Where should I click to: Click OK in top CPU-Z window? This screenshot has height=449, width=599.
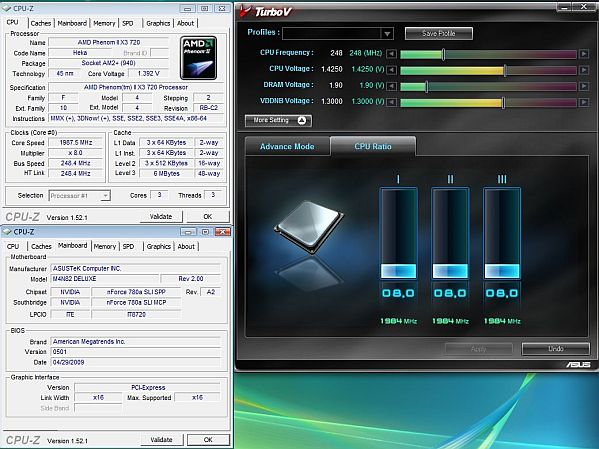[208, 217]
